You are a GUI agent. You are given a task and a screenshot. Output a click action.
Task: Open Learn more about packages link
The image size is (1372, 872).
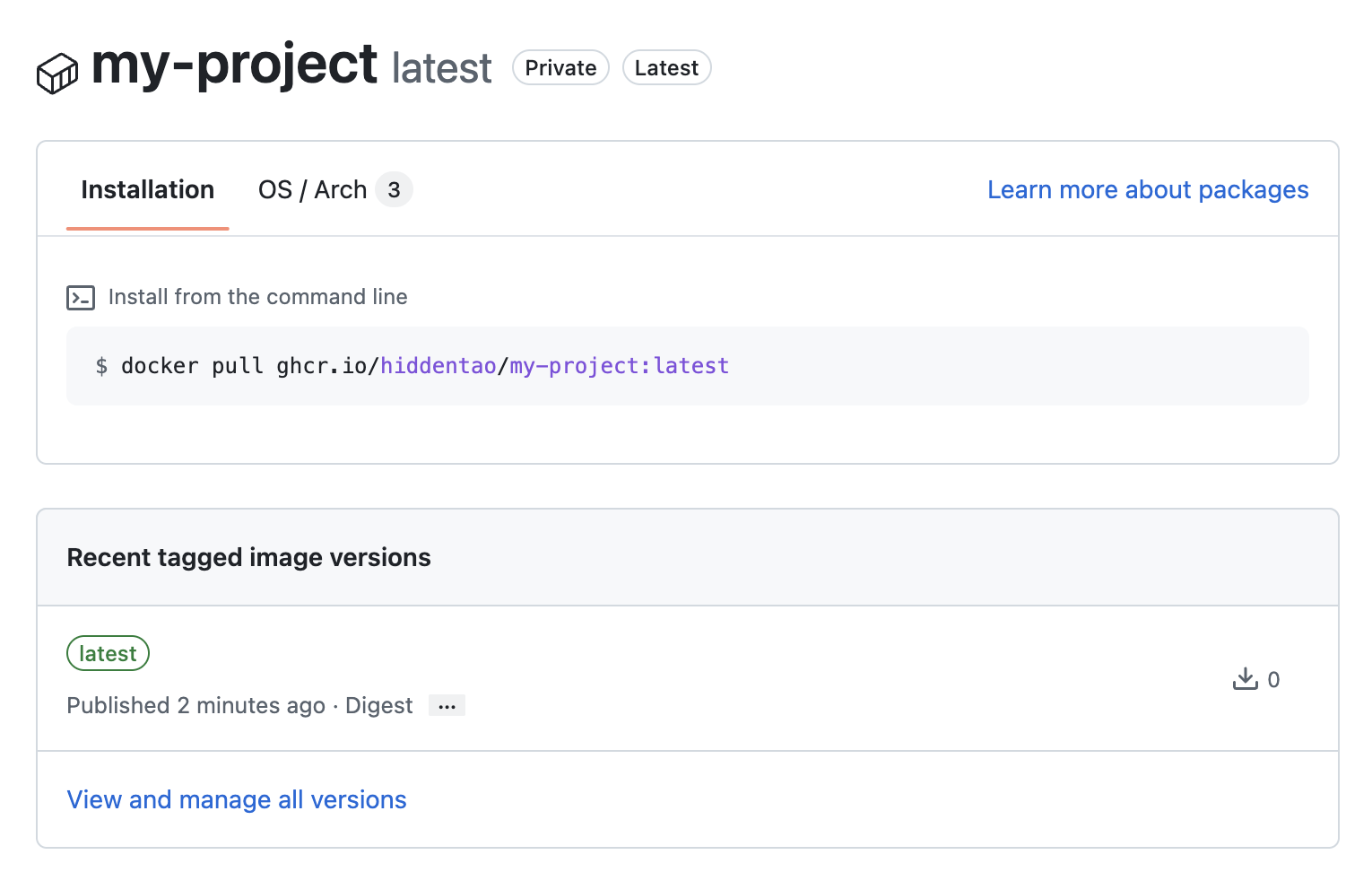(x=1147, y=190)
